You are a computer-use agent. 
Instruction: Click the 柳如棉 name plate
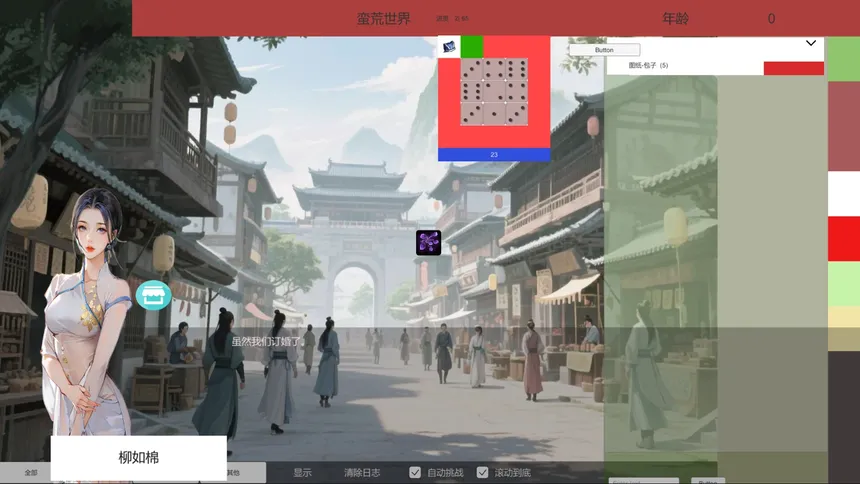coord(139,458)
